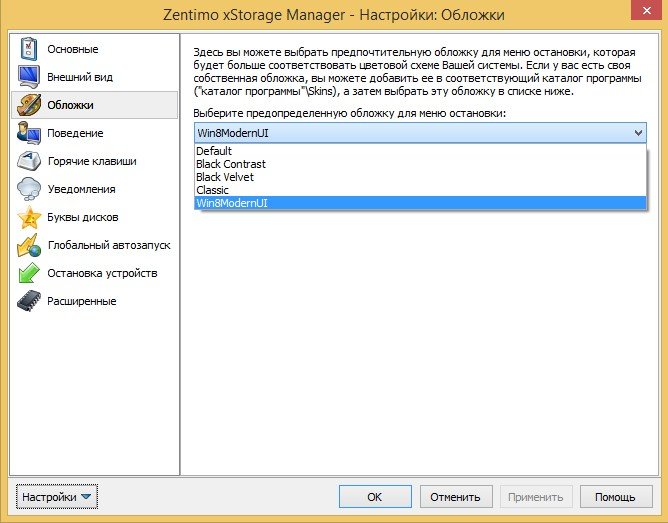
Task: Click the Горячие клавиши keyboard icon
Action: pyautogui.click(x=28, y=161)
